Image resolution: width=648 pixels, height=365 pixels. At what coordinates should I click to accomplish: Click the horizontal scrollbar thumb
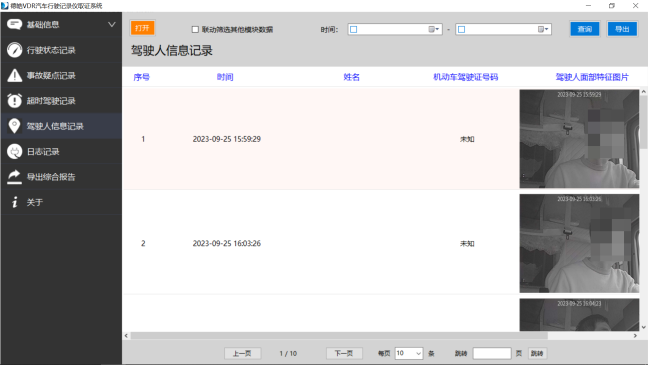pos(339,336)
